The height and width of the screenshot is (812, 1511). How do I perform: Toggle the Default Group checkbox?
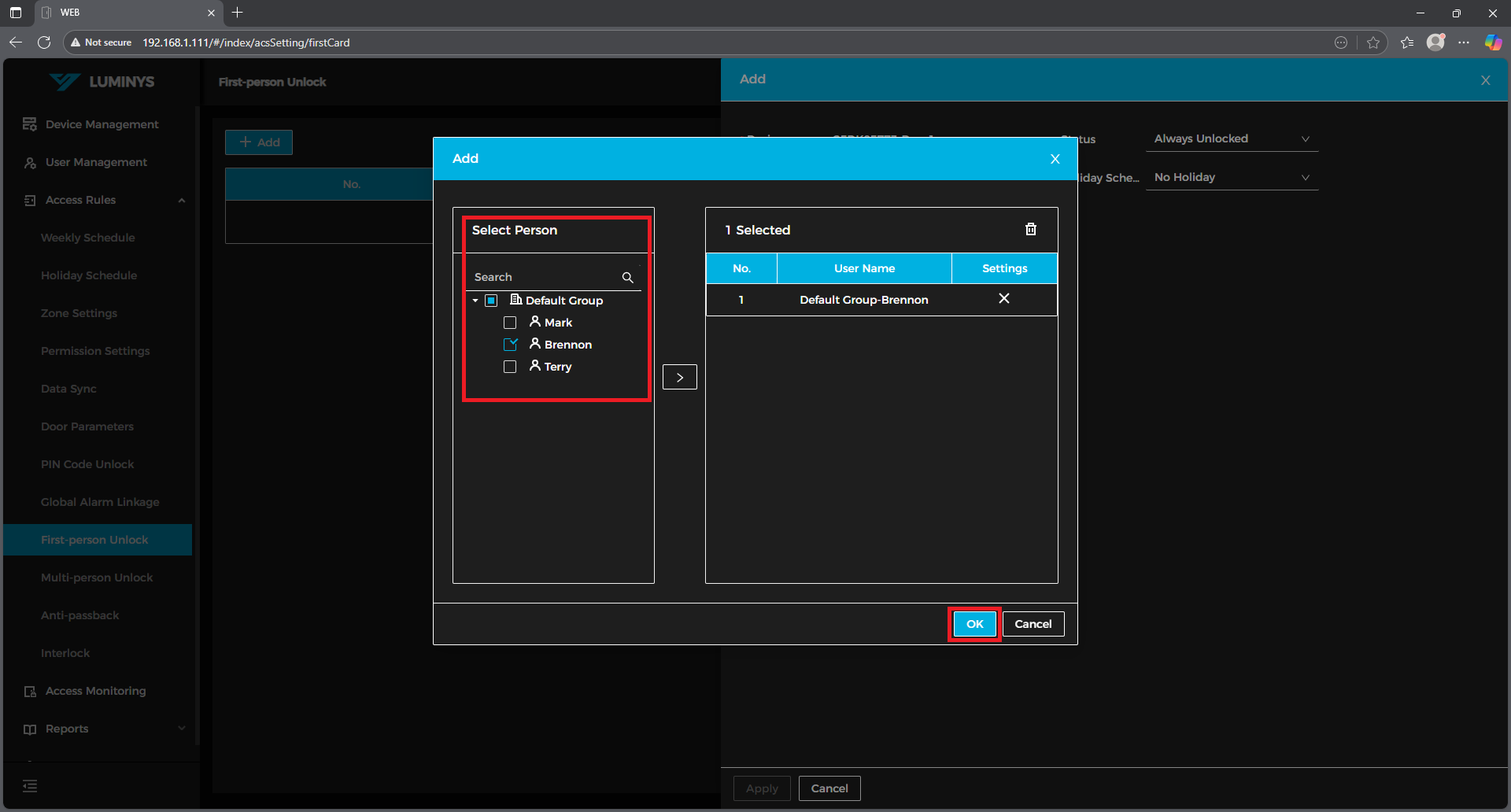coord(491,301)
